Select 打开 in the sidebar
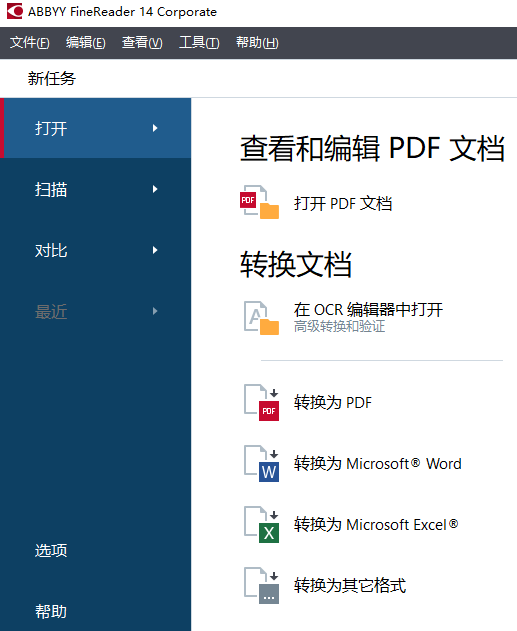This screenshot has width=517, height=631. point(95,128)
